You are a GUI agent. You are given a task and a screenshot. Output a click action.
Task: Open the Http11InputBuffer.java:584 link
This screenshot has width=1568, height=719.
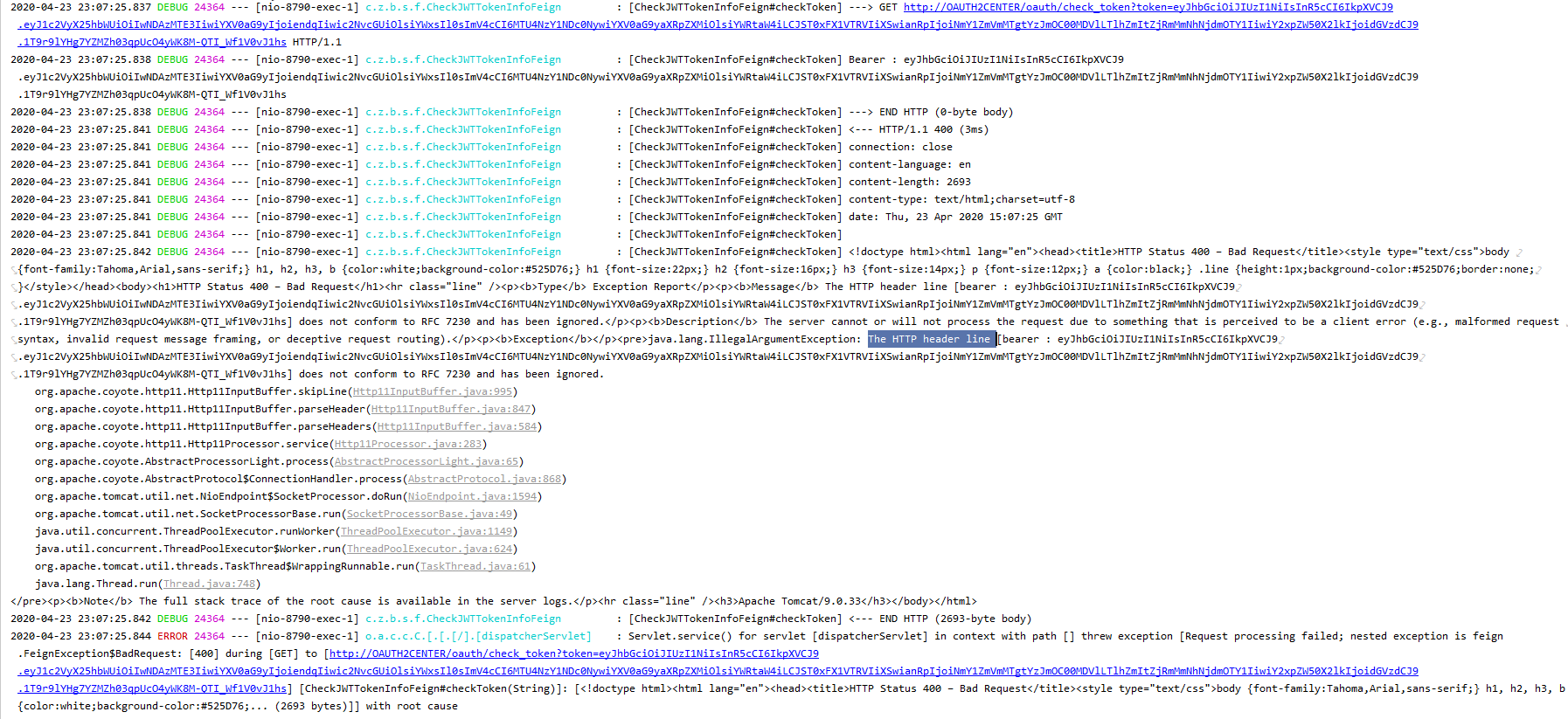click(x=457, y=426)
